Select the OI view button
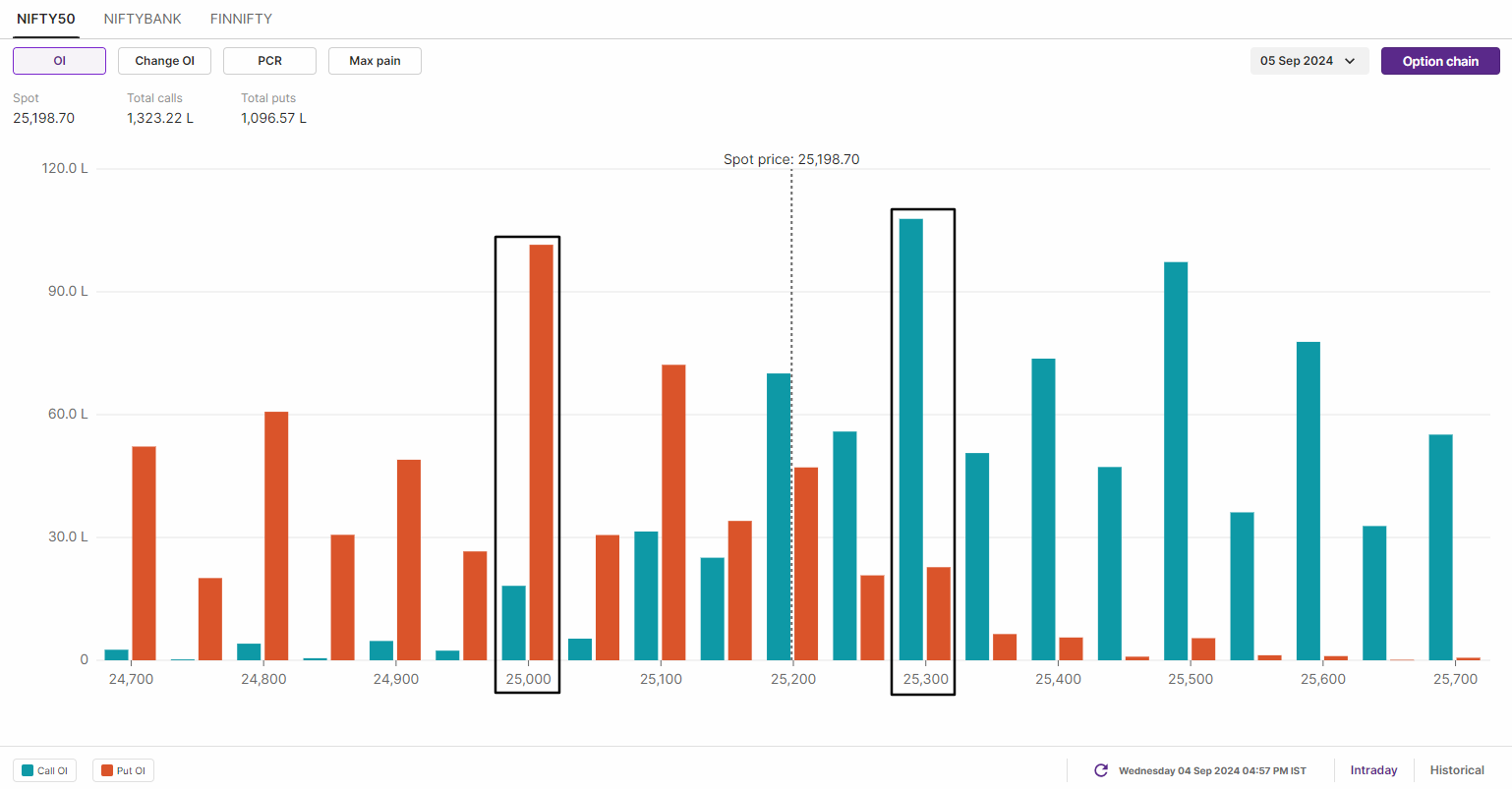The width and height of the screenshot is (1512, 789). (59, 61)
